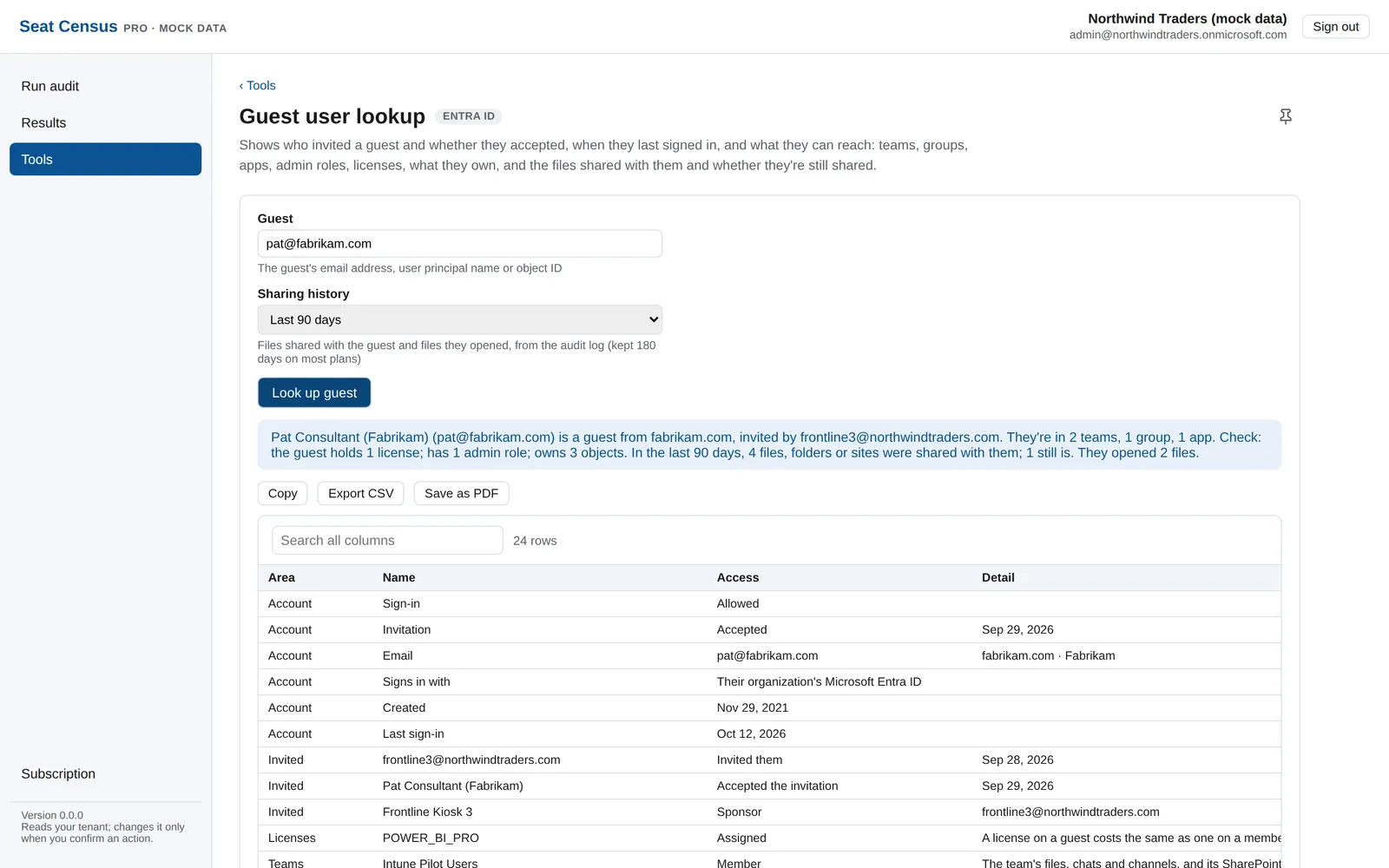1389x868 pixels.
Task: Click the 'Sep 28, 2026' detail cell
Action: (x=1017, y=759)
